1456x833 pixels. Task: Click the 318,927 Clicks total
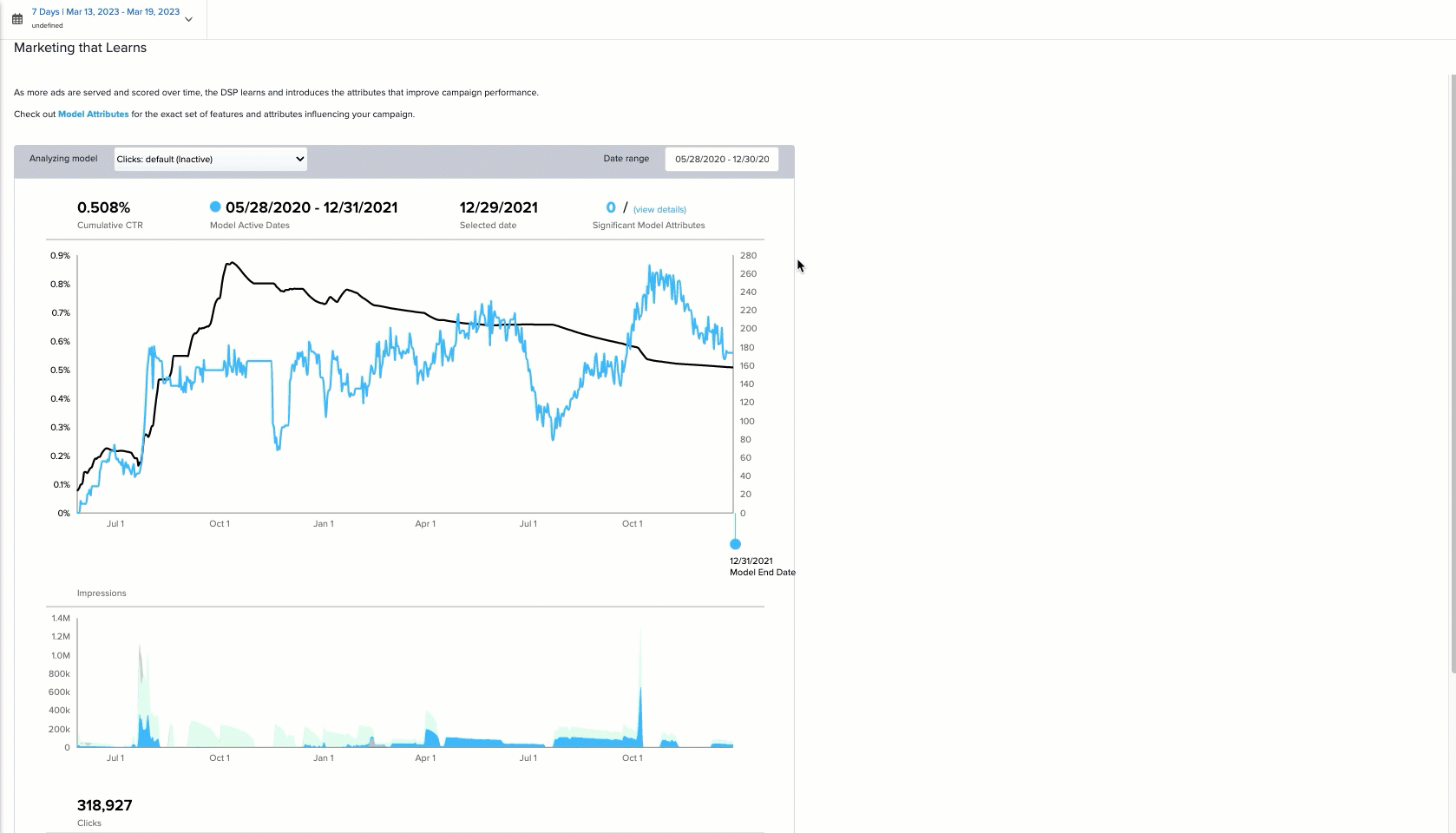[x=104, y=805]
